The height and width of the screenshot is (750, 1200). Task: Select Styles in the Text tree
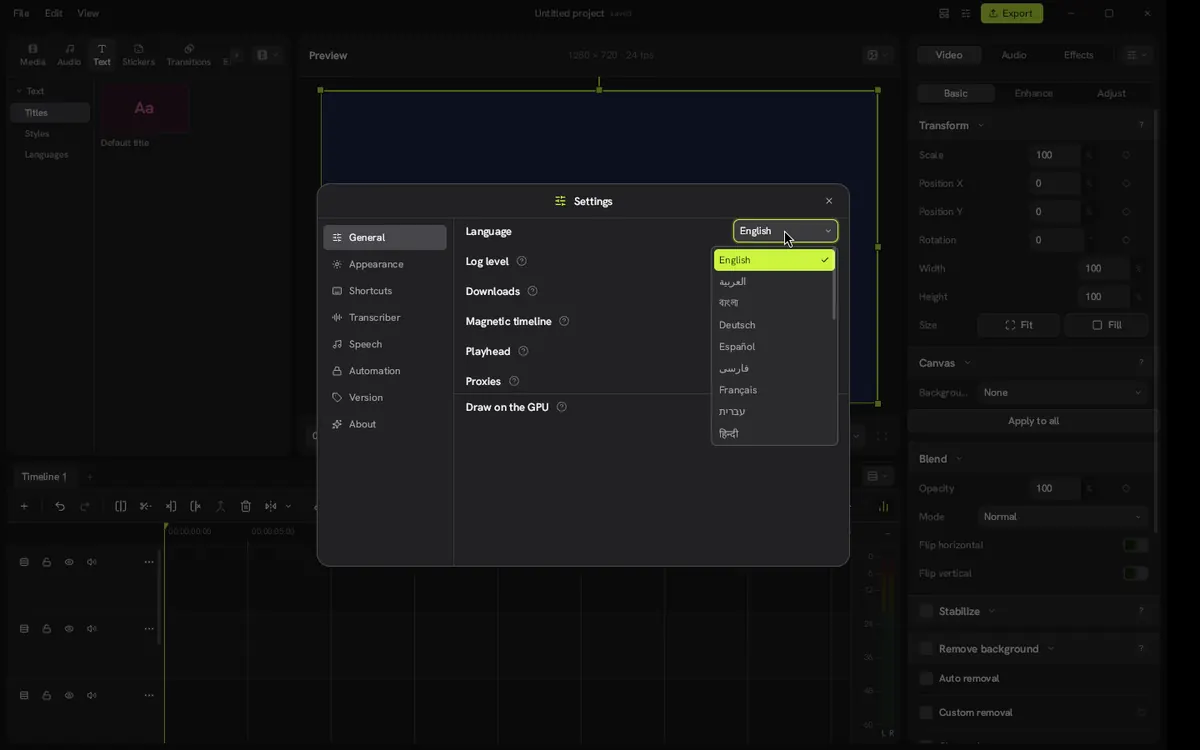click(37, 134)
